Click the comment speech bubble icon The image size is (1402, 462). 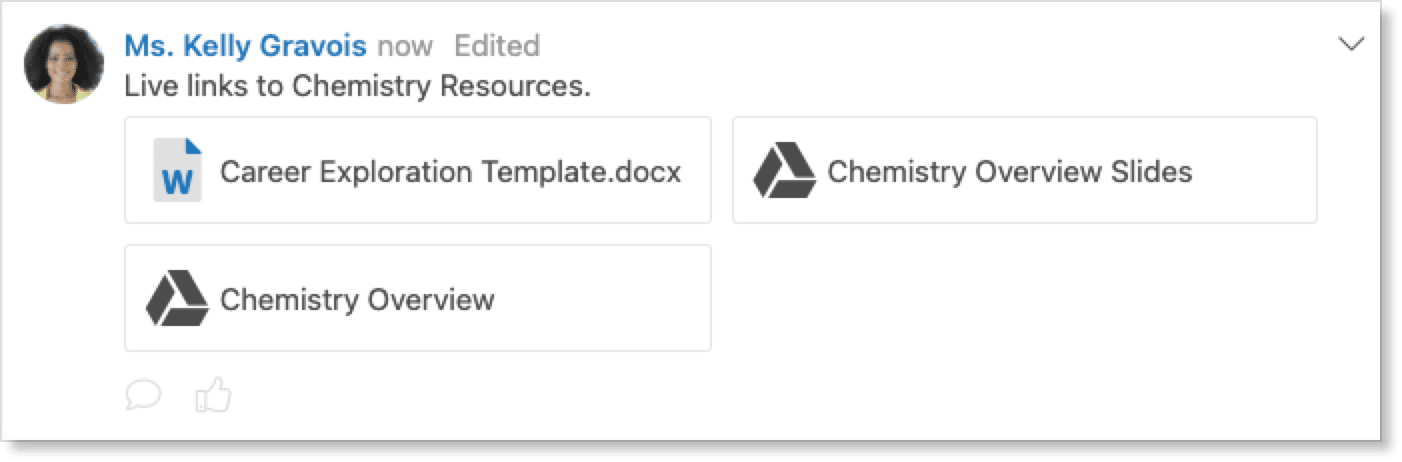(x=144, y=396)
